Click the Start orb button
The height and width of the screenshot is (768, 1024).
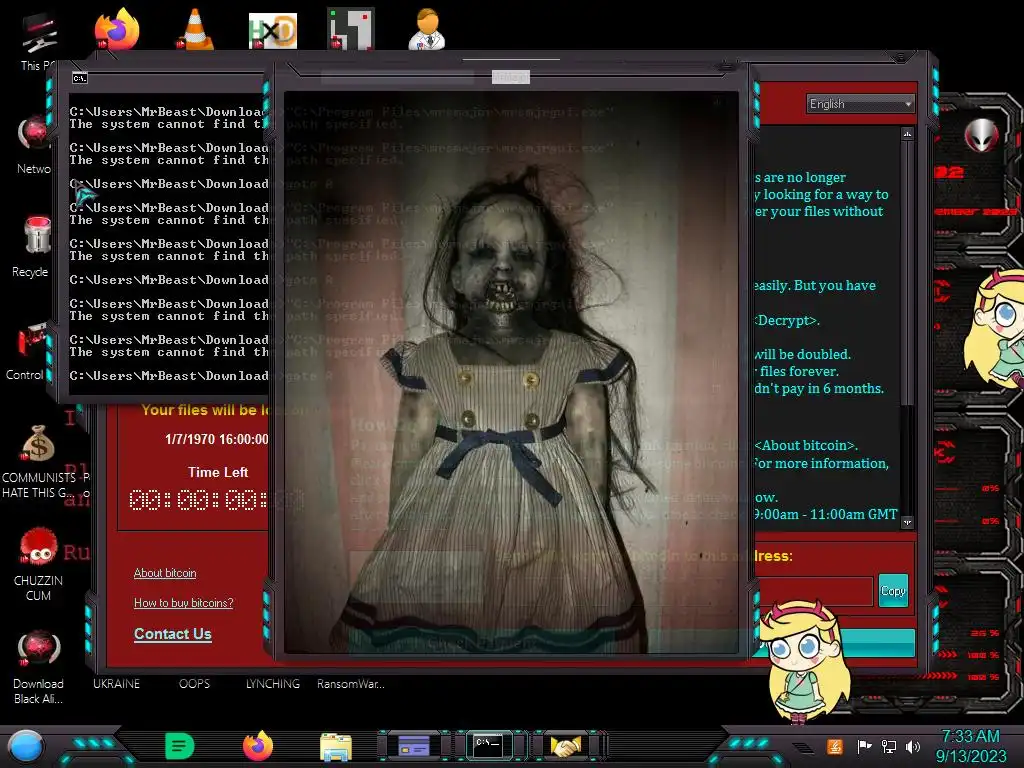26,746
